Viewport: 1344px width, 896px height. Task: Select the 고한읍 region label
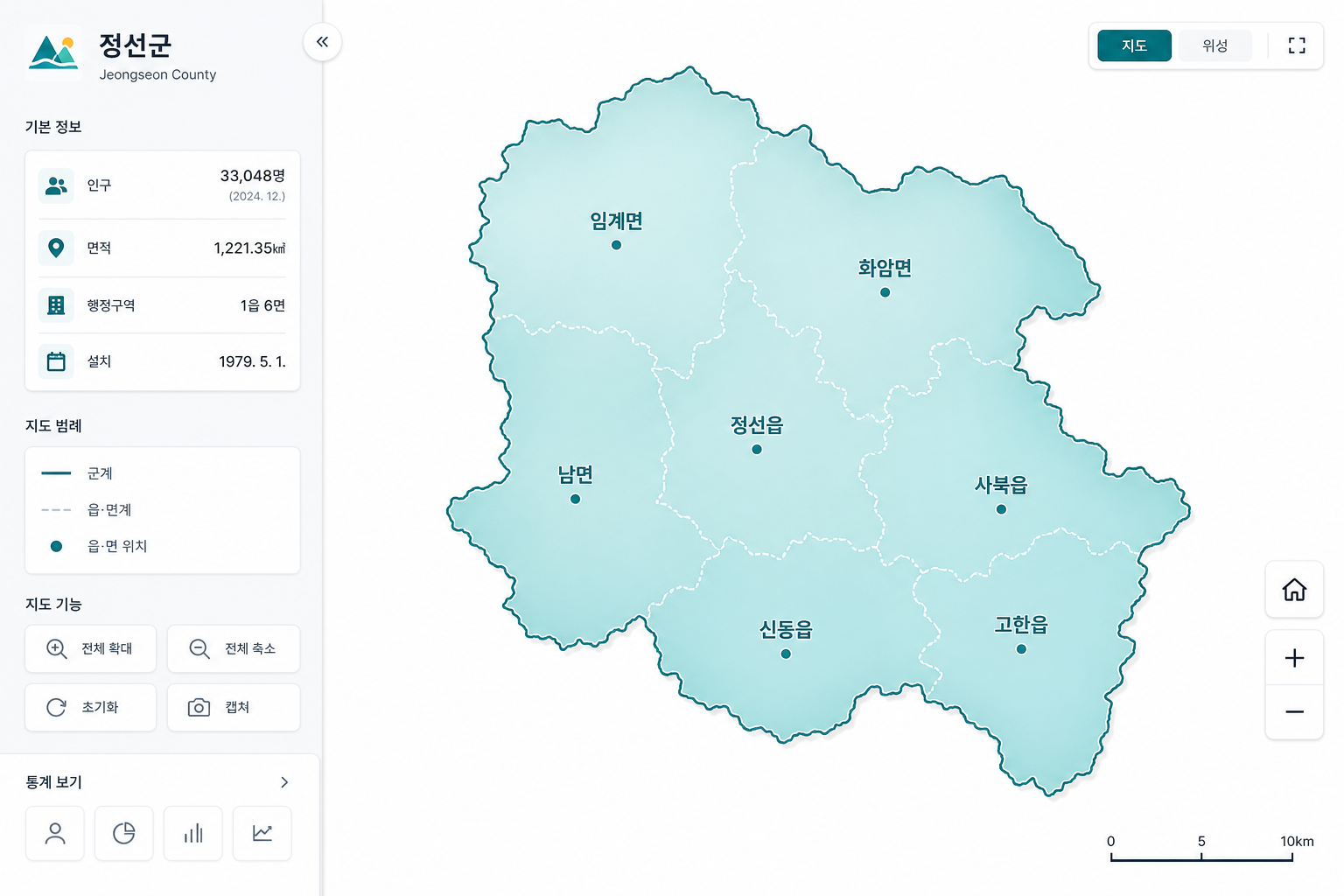click(x=1021, y=625)
